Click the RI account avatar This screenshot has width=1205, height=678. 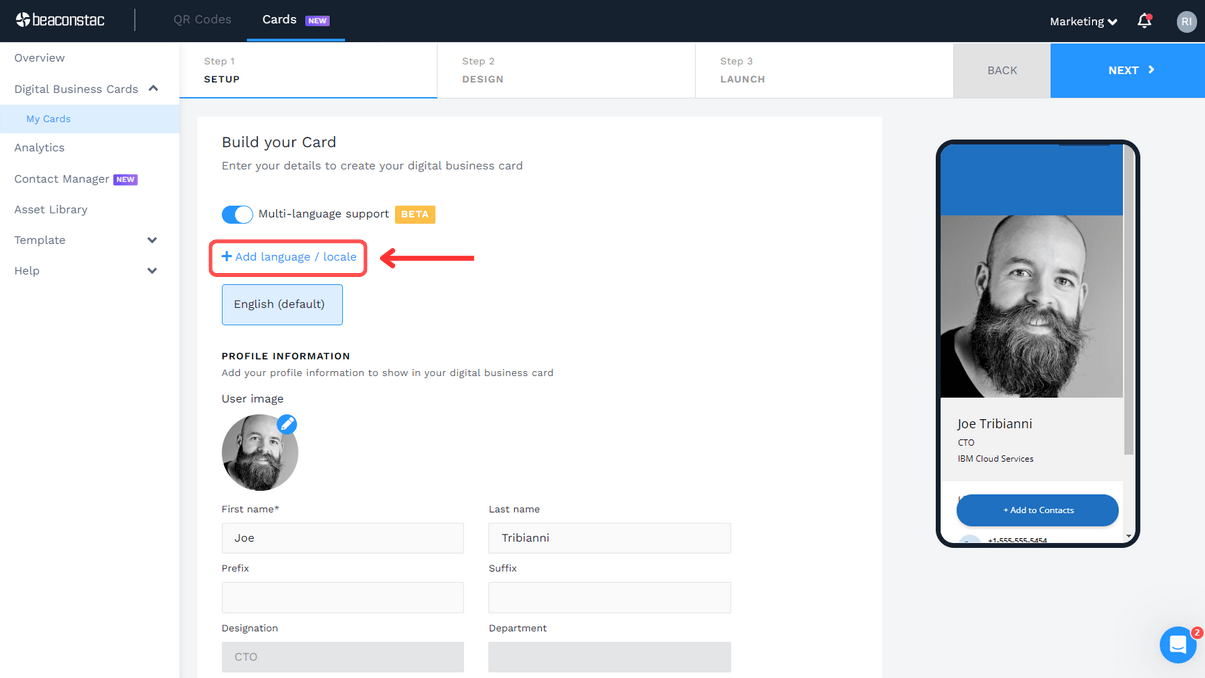point(1186,21)
